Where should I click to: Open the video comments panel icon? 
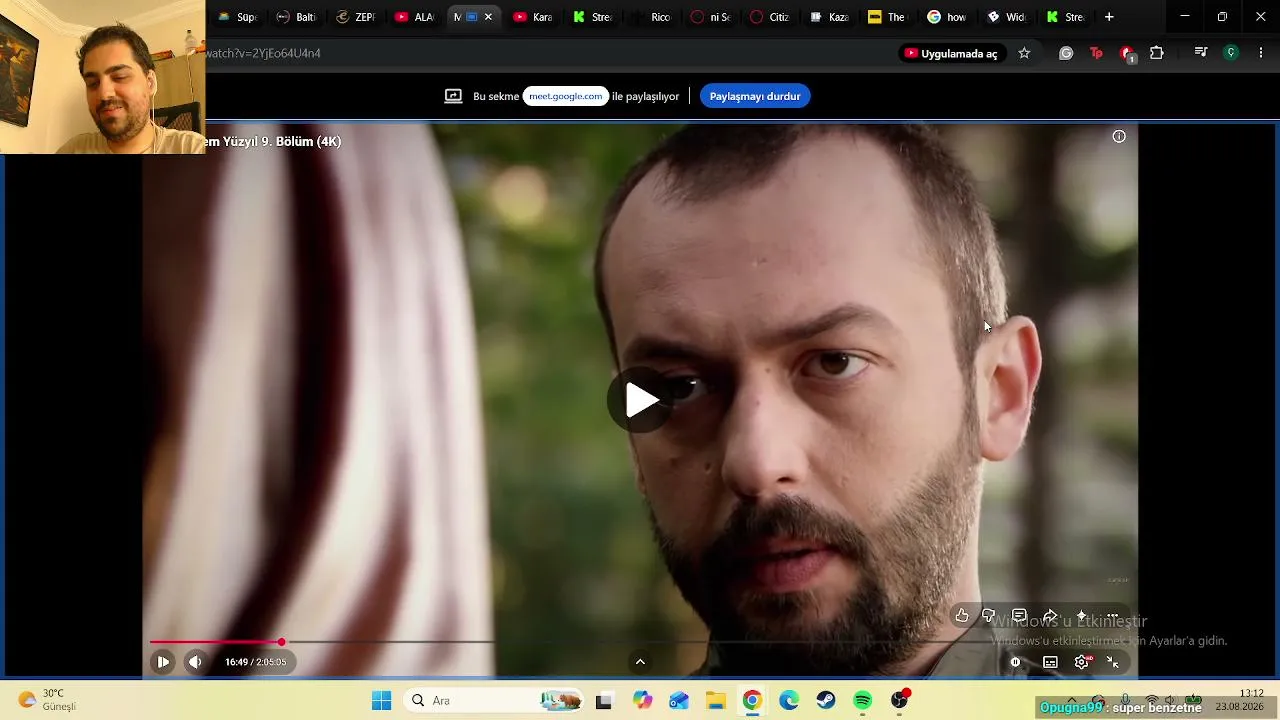[x=1019, y=616]
